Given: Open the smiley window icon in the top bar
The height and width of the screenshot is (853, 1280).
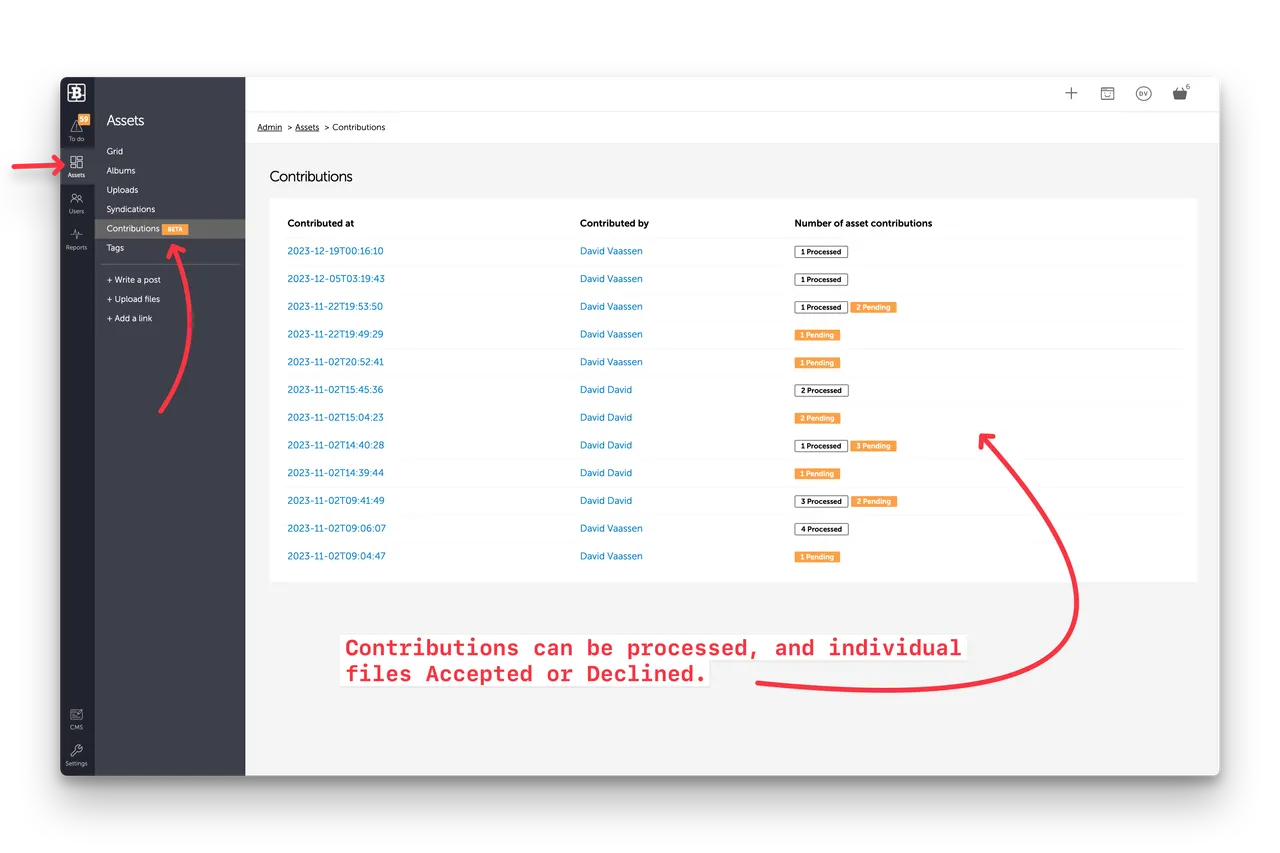Looking at the screenshot, I should tap(1107, 93).
